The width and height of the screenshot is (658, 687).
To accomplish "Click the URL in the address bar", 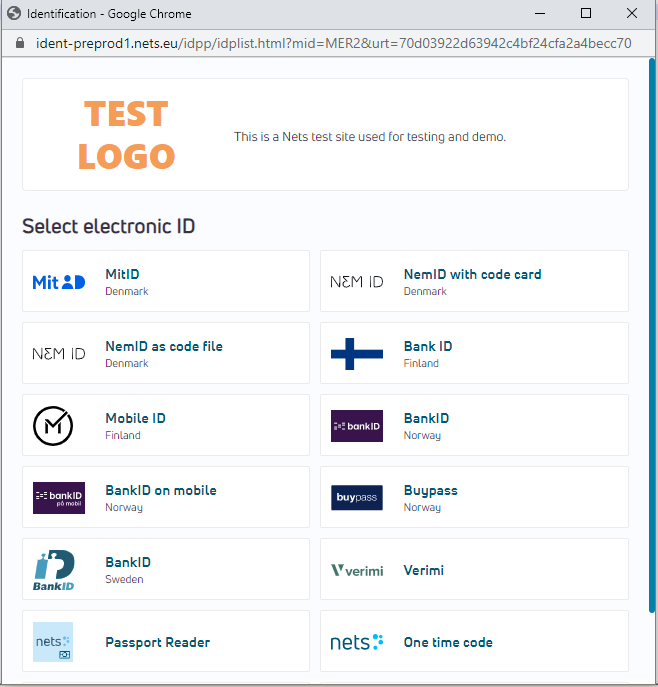I will [333, 43].
